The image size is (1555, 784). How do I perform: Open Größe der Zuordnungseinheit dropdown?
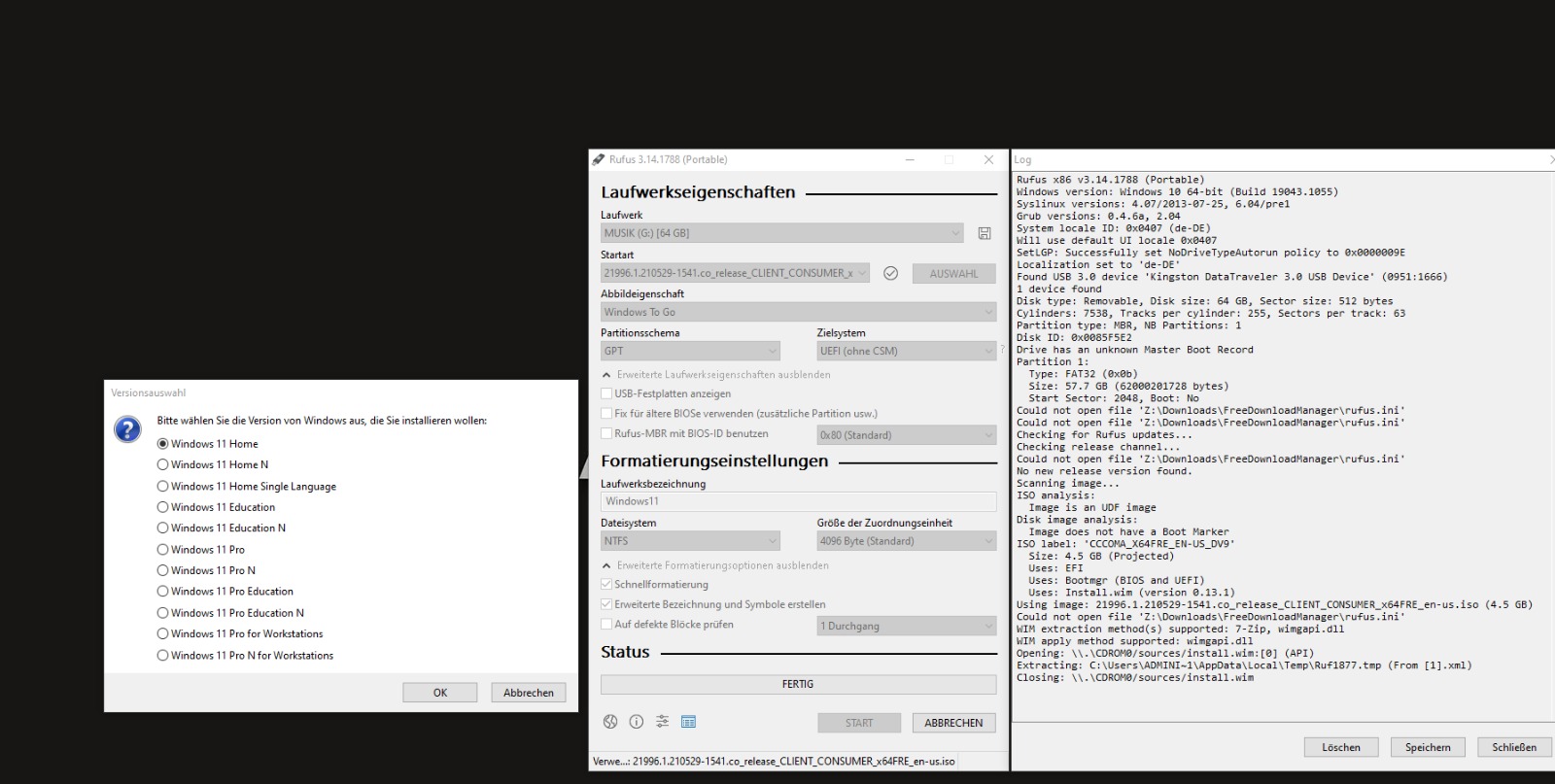[907, 541]
